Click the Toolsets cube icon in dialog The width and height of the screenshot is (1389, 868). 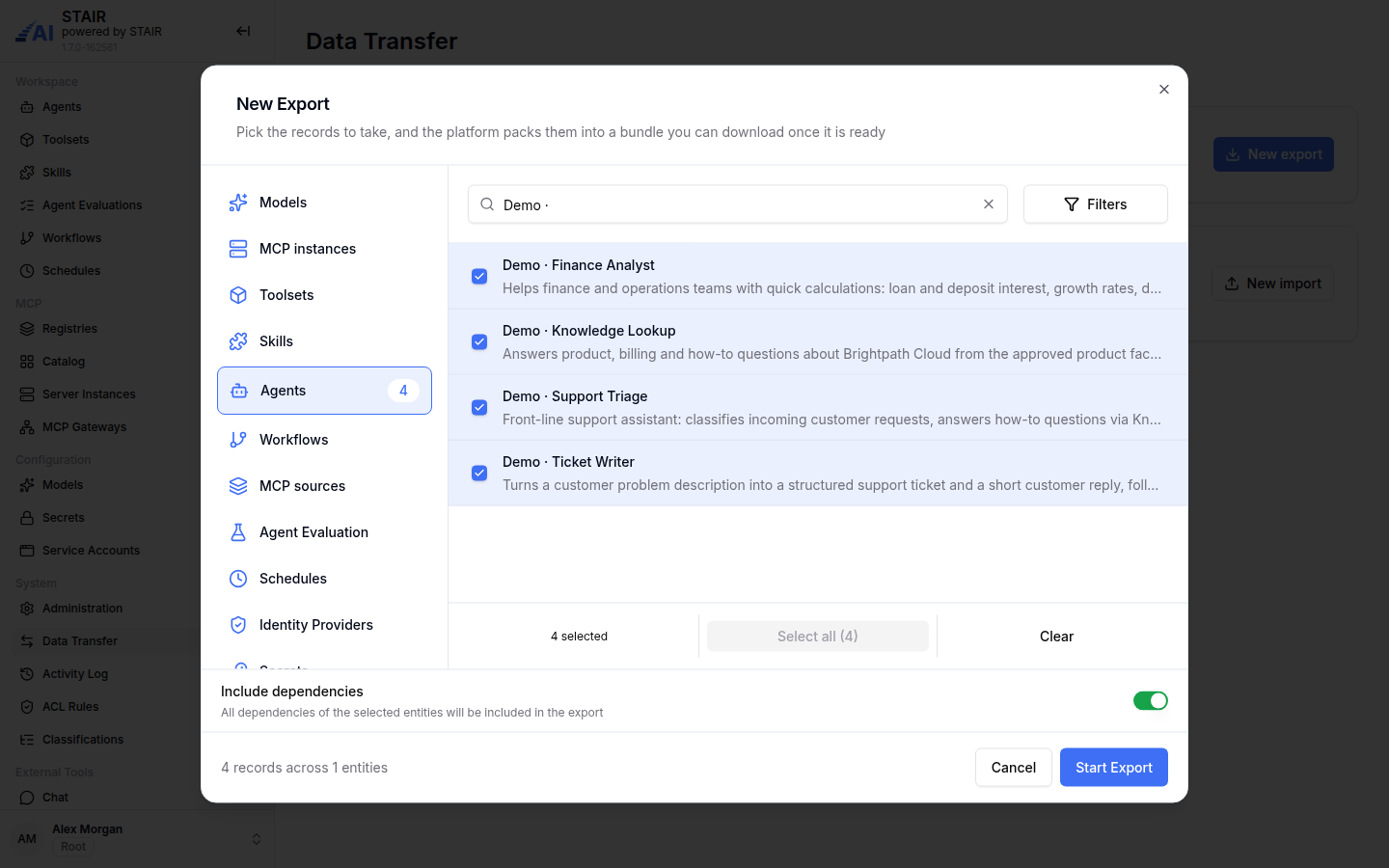coord(238,295)
